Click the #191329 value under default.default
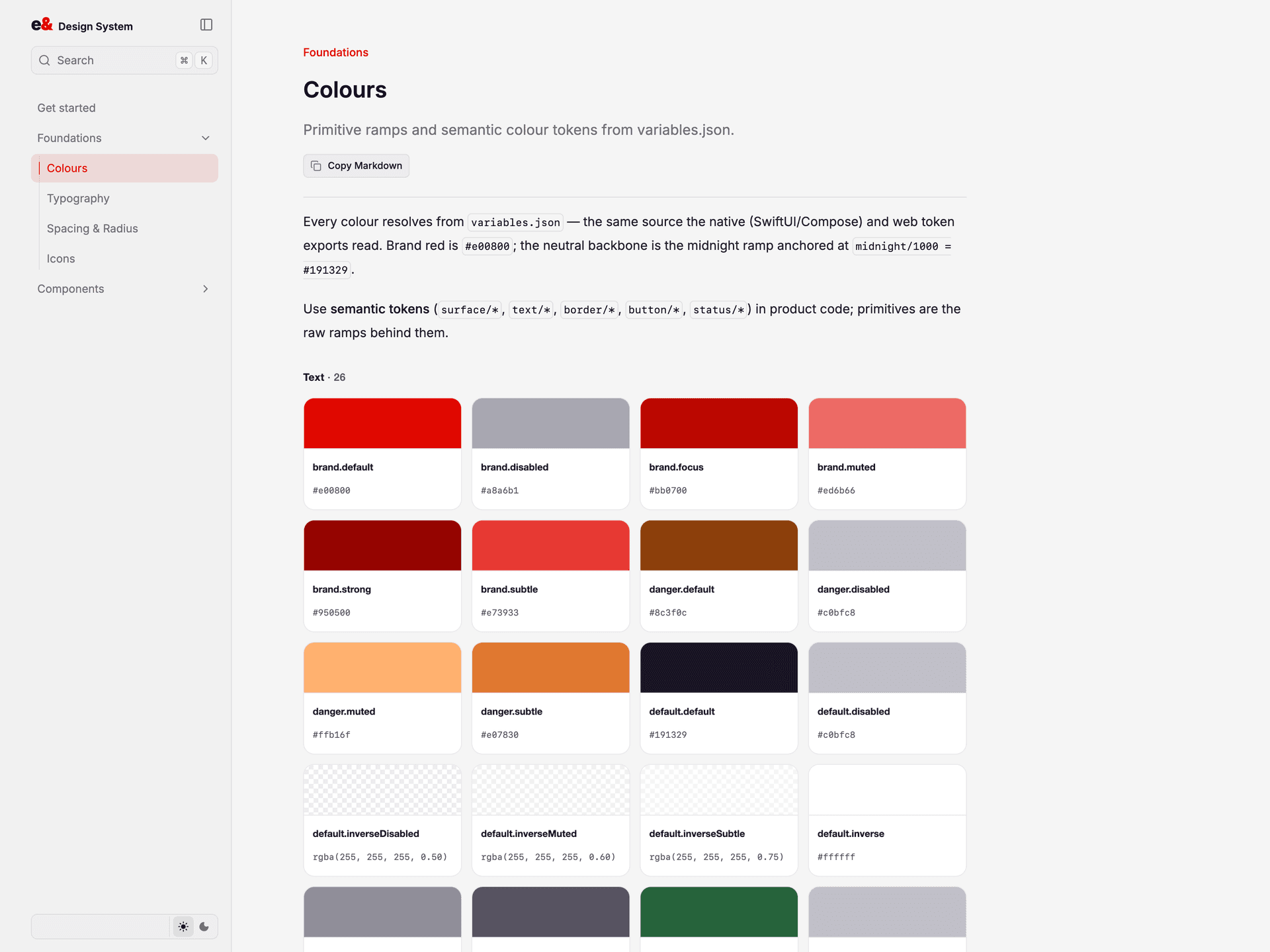1270x952 pixels. (x=668, y=735)
